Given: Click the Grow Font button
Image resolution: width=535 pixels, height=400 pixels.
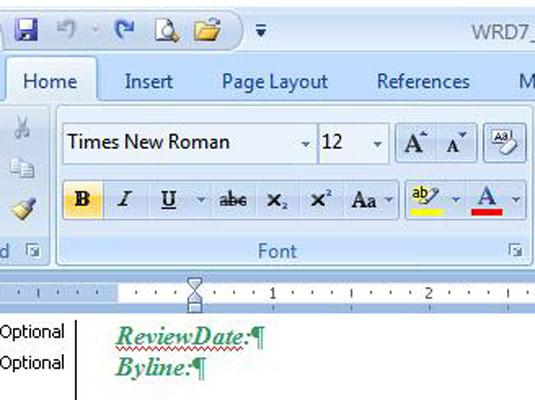Looking at the screenshot, I should (416, 143).
